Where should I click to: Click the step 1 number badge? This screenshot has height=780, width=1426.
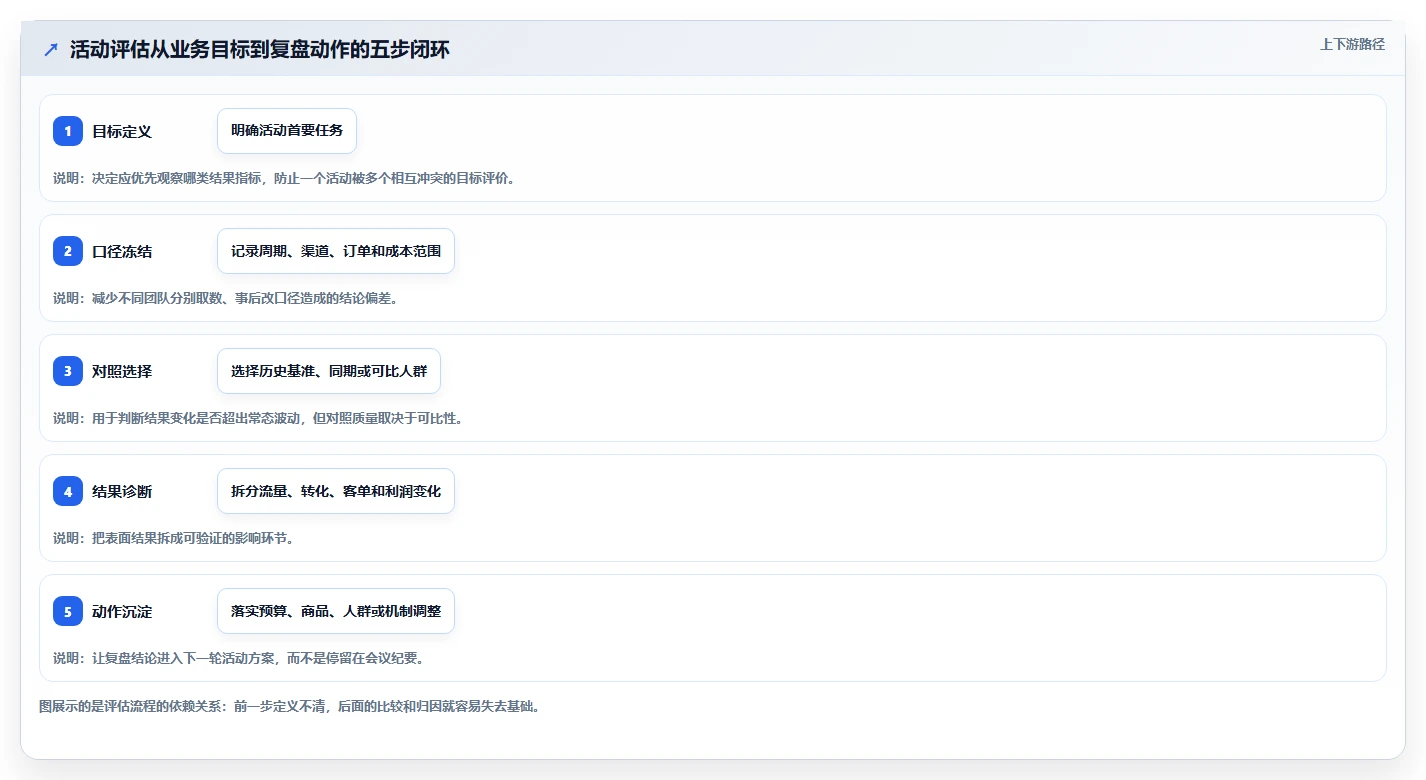68,131
